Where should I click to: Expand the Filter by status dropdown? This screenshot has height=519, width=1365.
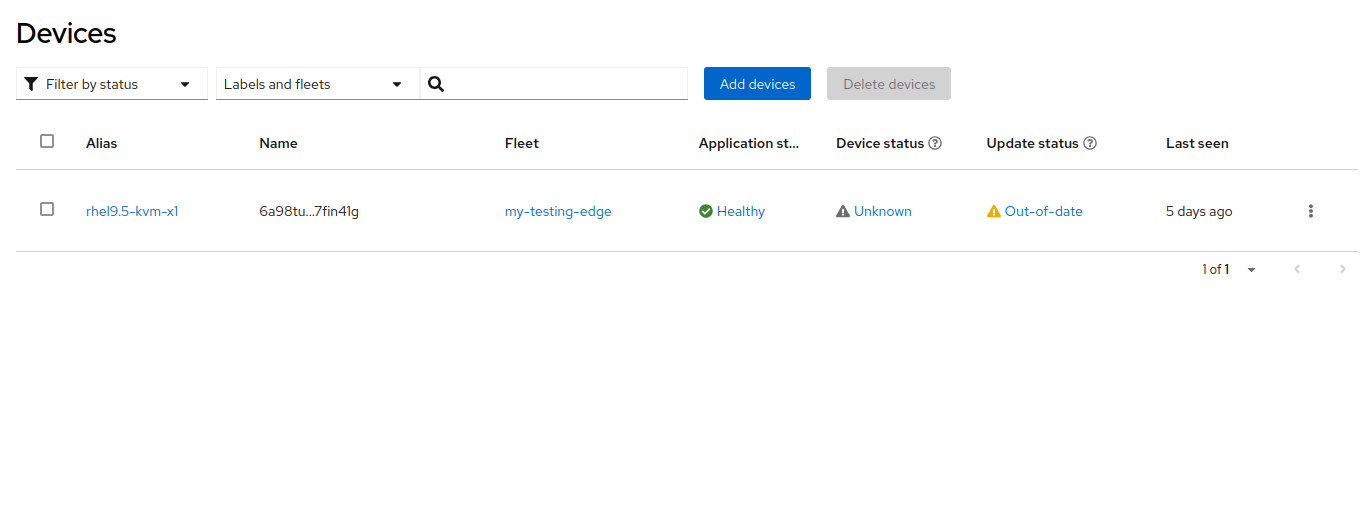[x=112, y=84]
